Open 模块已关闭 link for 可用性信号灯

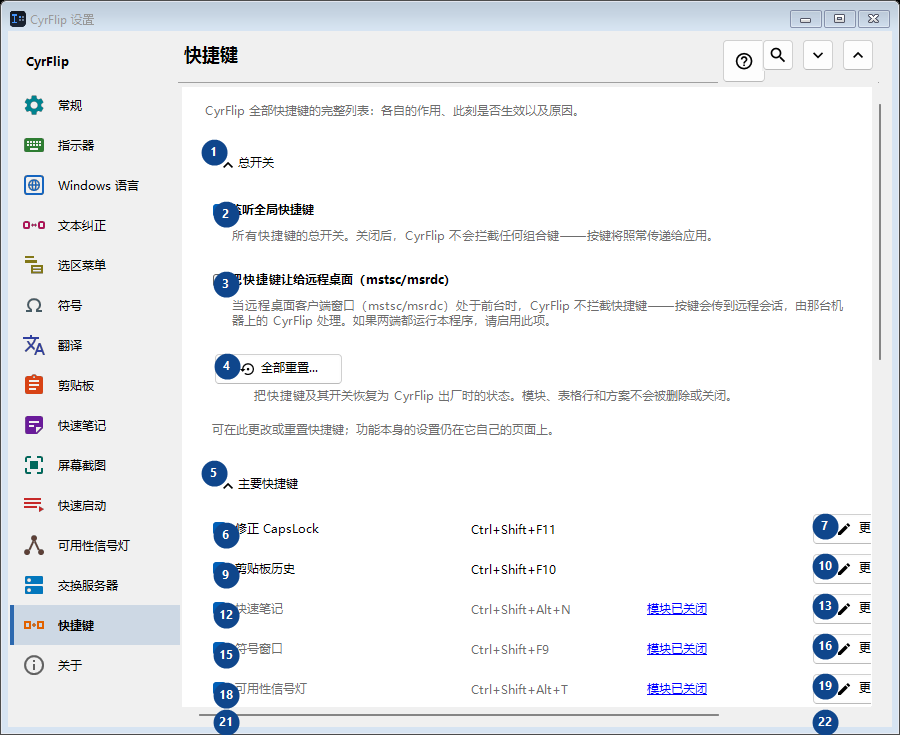click(677, 689)
